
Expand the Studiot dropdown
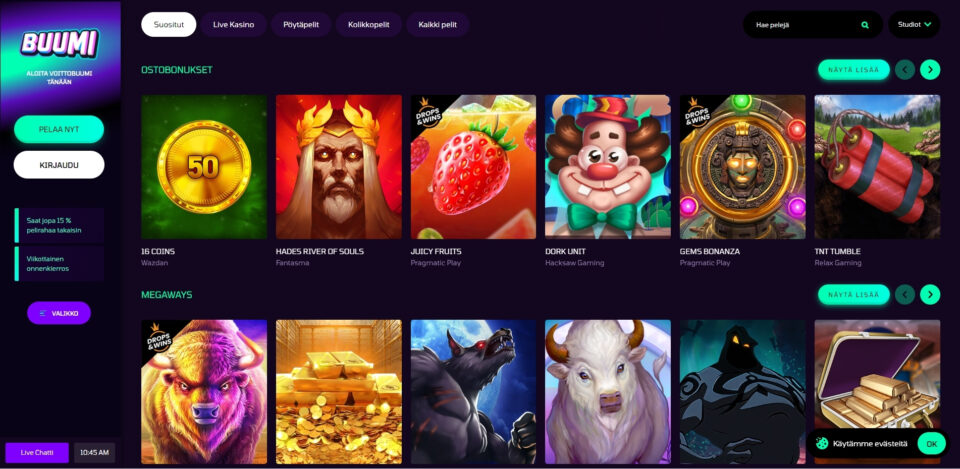[914, 24]
